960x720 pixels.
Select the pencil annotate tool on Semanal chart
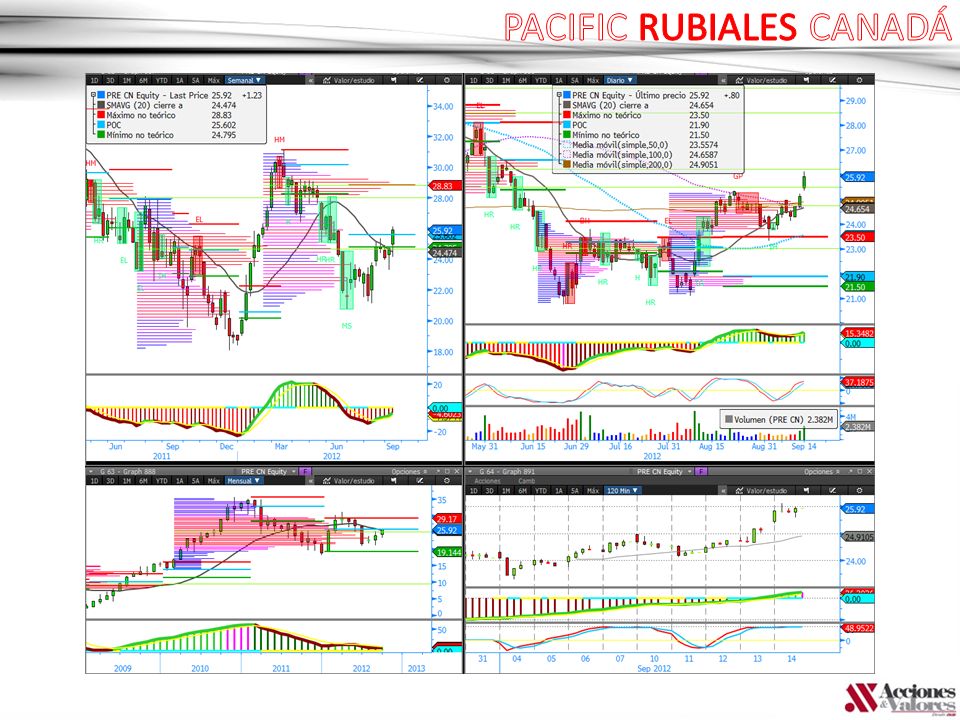(419, 80)
